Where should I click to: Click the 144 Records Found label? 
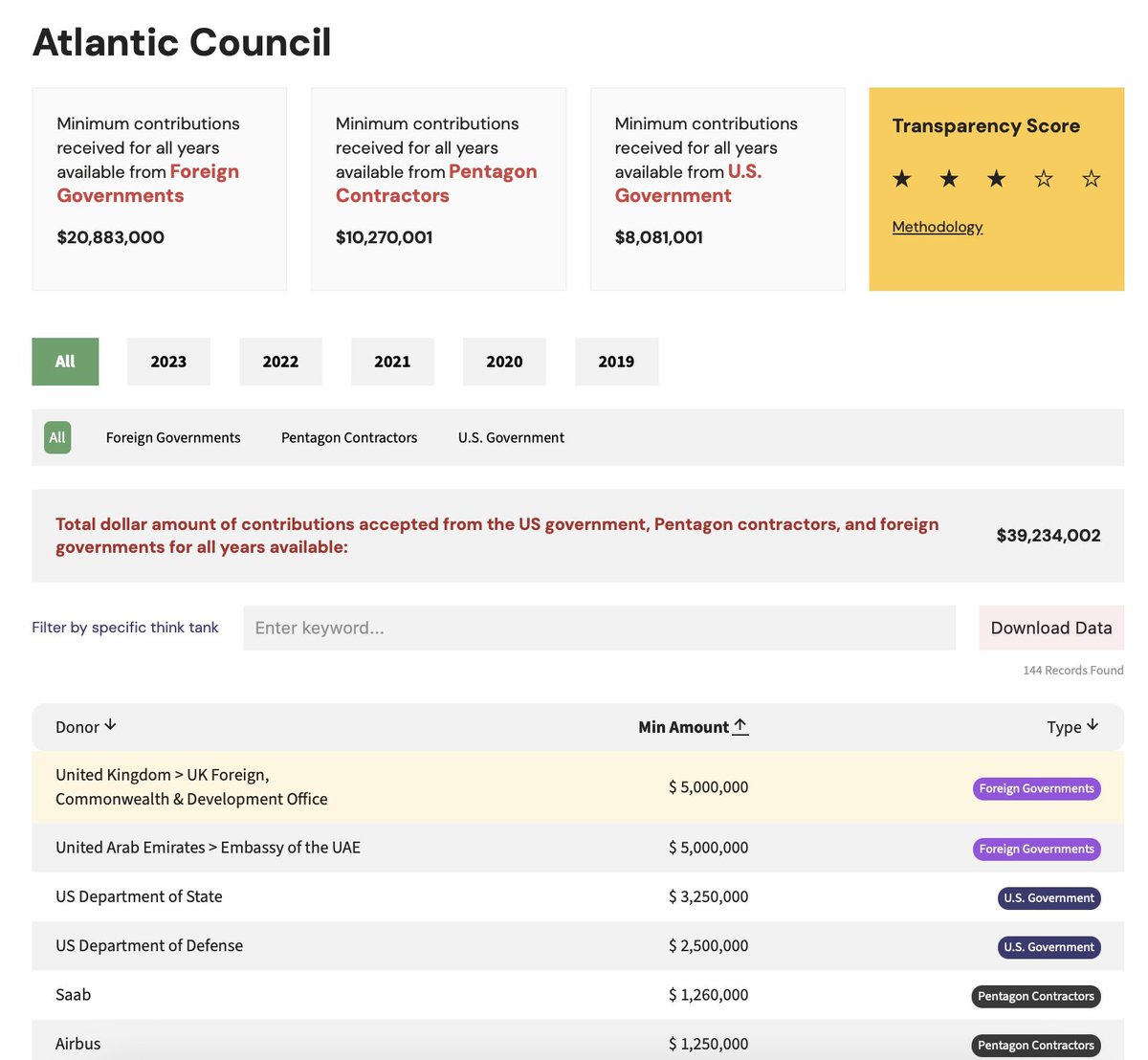(1073, 671)
